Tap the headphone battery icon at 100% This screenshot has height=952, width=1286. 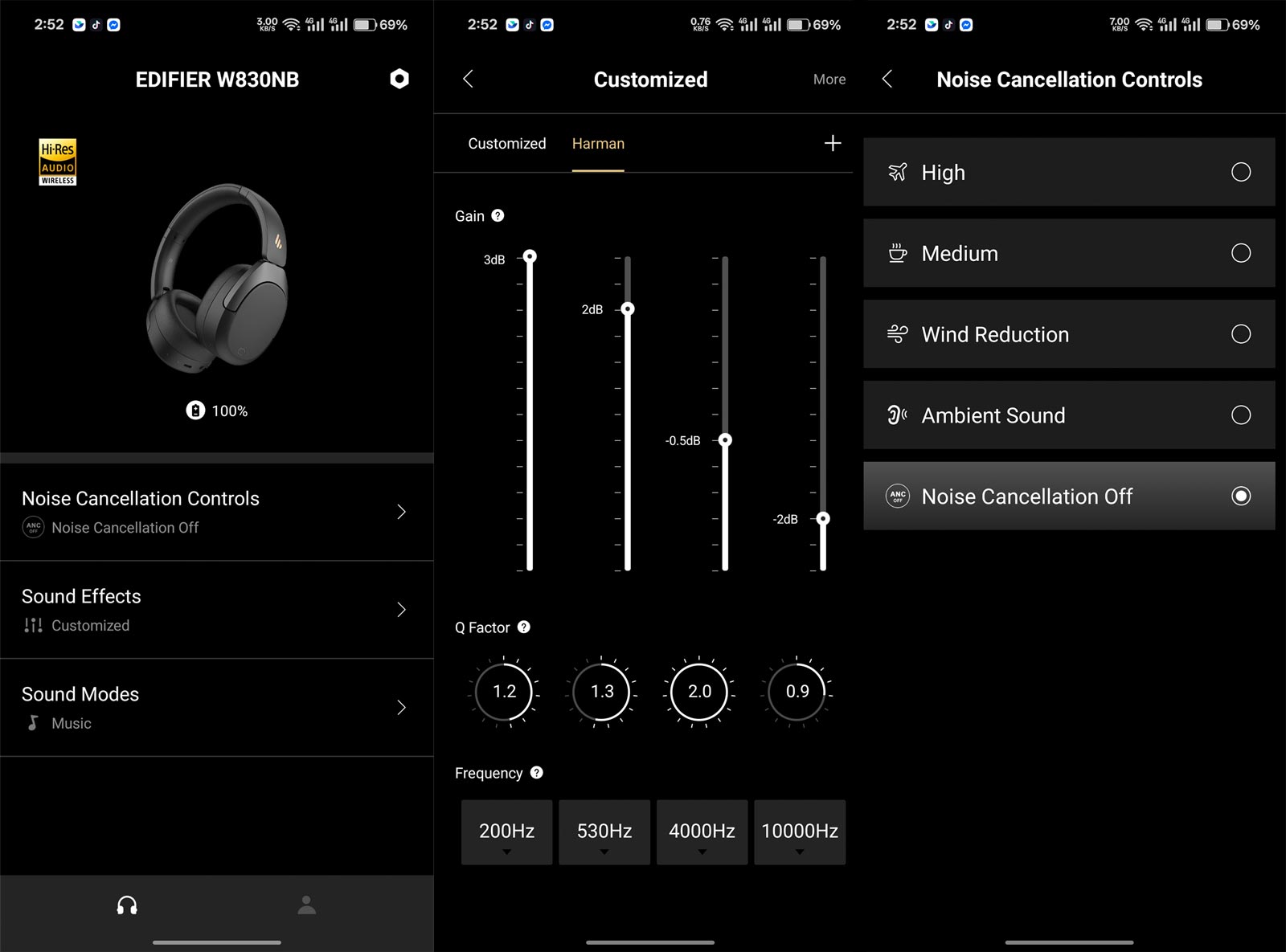click(x=195, y=411)
